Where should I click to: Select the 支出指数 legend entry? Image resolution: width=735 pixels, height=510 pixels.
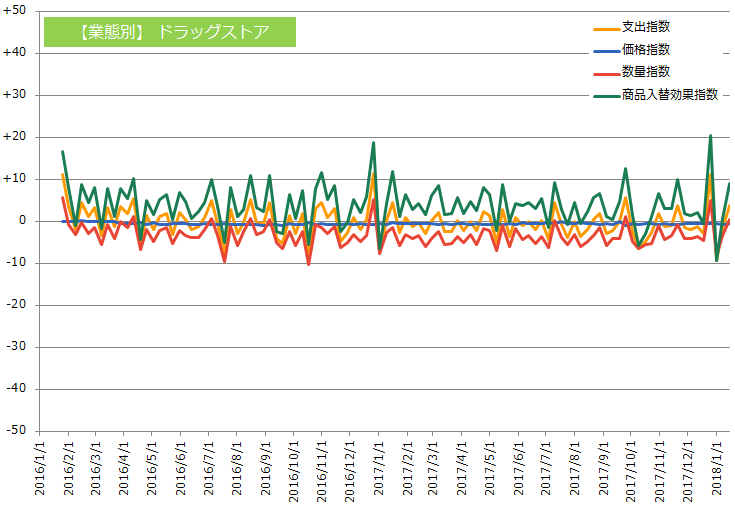click(x=632, y=27)
